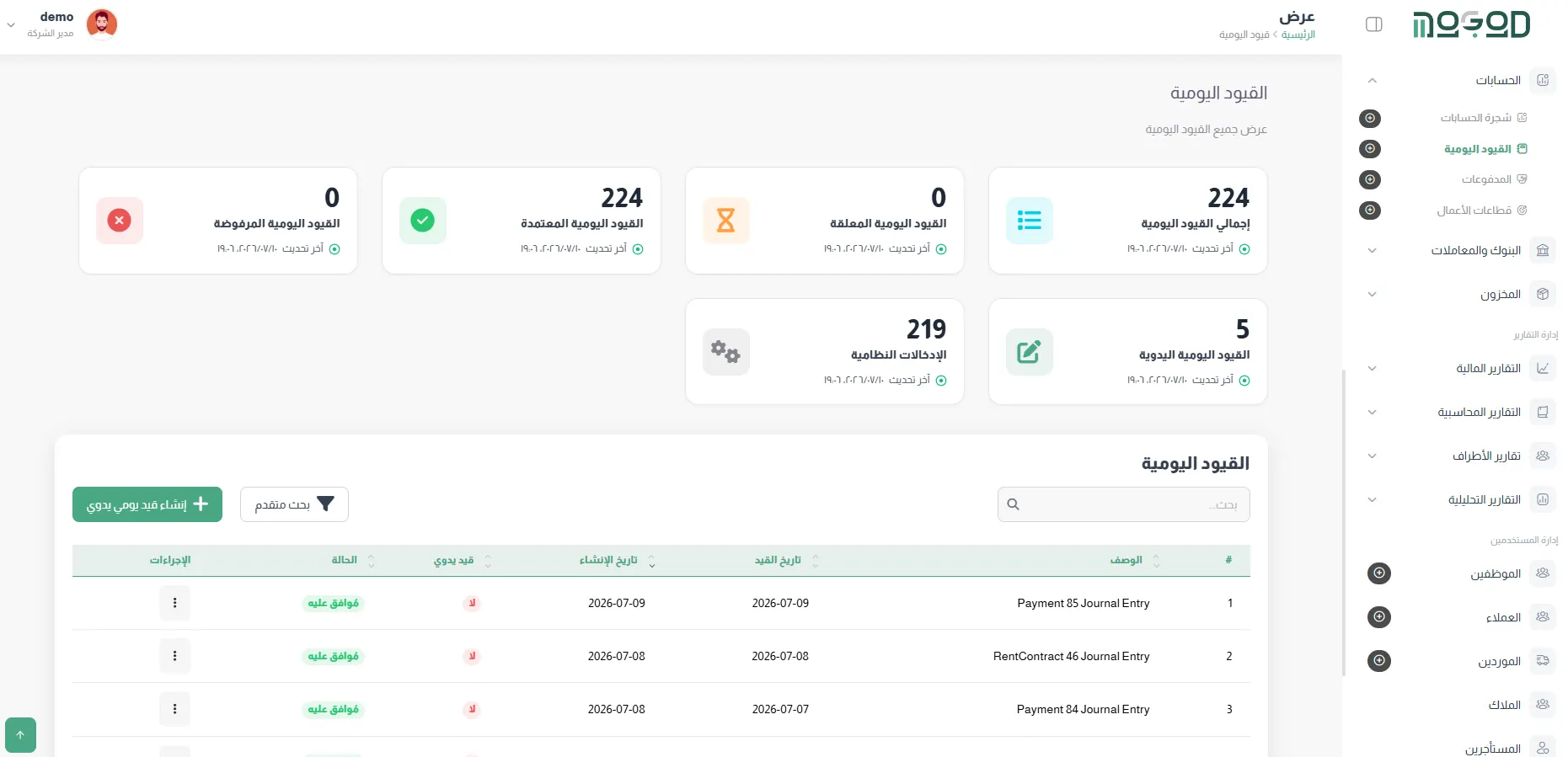
Task: Add new item next to شجرة الحسابات
Action: [x=1370, y=118]
